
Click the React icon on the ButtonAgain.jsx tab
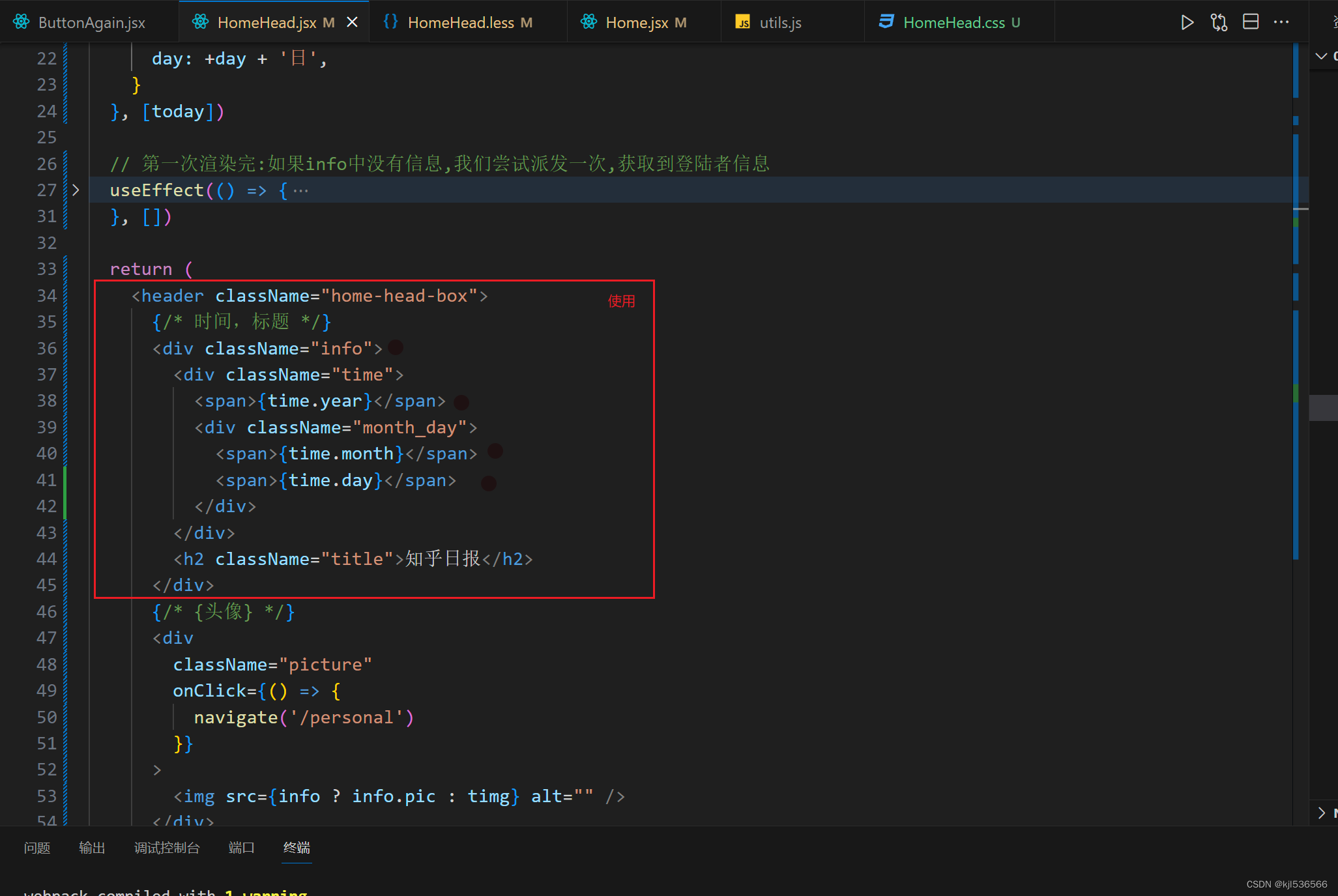coord(22,22)
